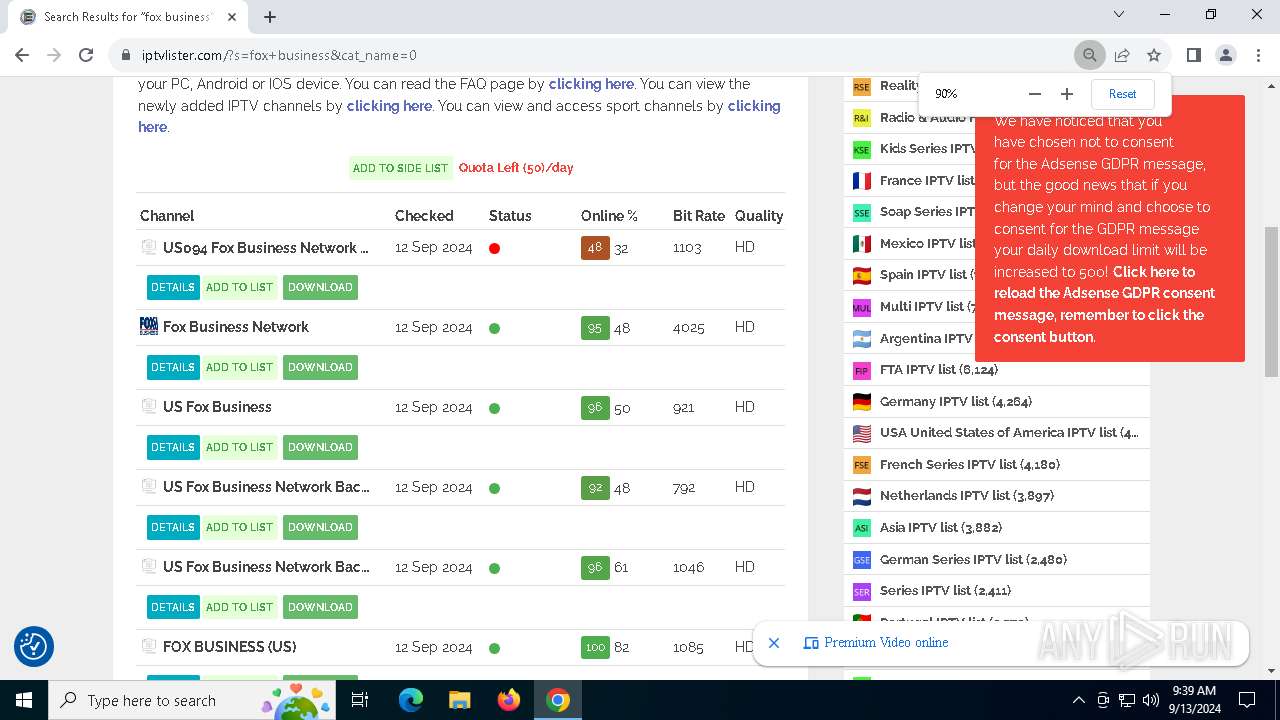The height and width of the screenshot is (720, 1280).
Task: Download the Fox Business Network channel
Action: [320, 367]
